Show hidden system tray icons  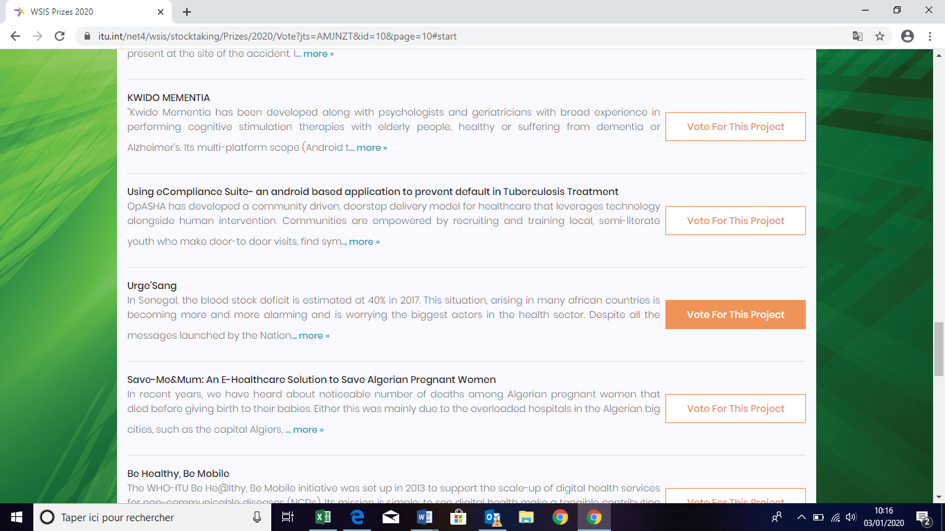point(801,517)
